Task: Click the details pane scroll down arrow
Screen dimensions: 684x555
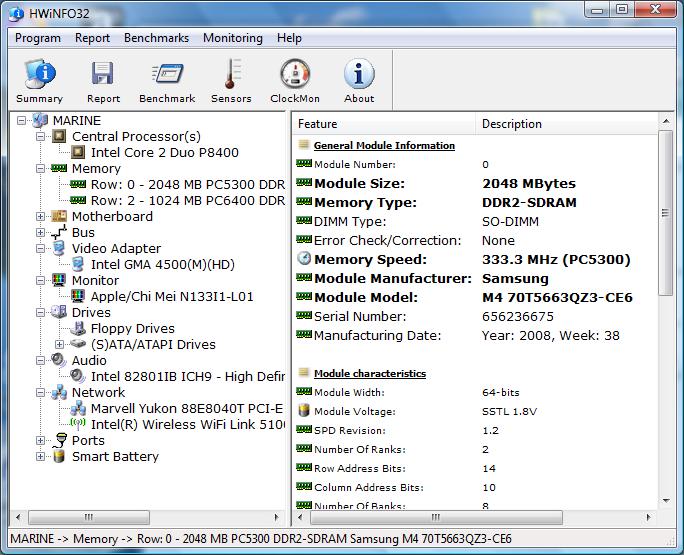Action: point(666,500)
